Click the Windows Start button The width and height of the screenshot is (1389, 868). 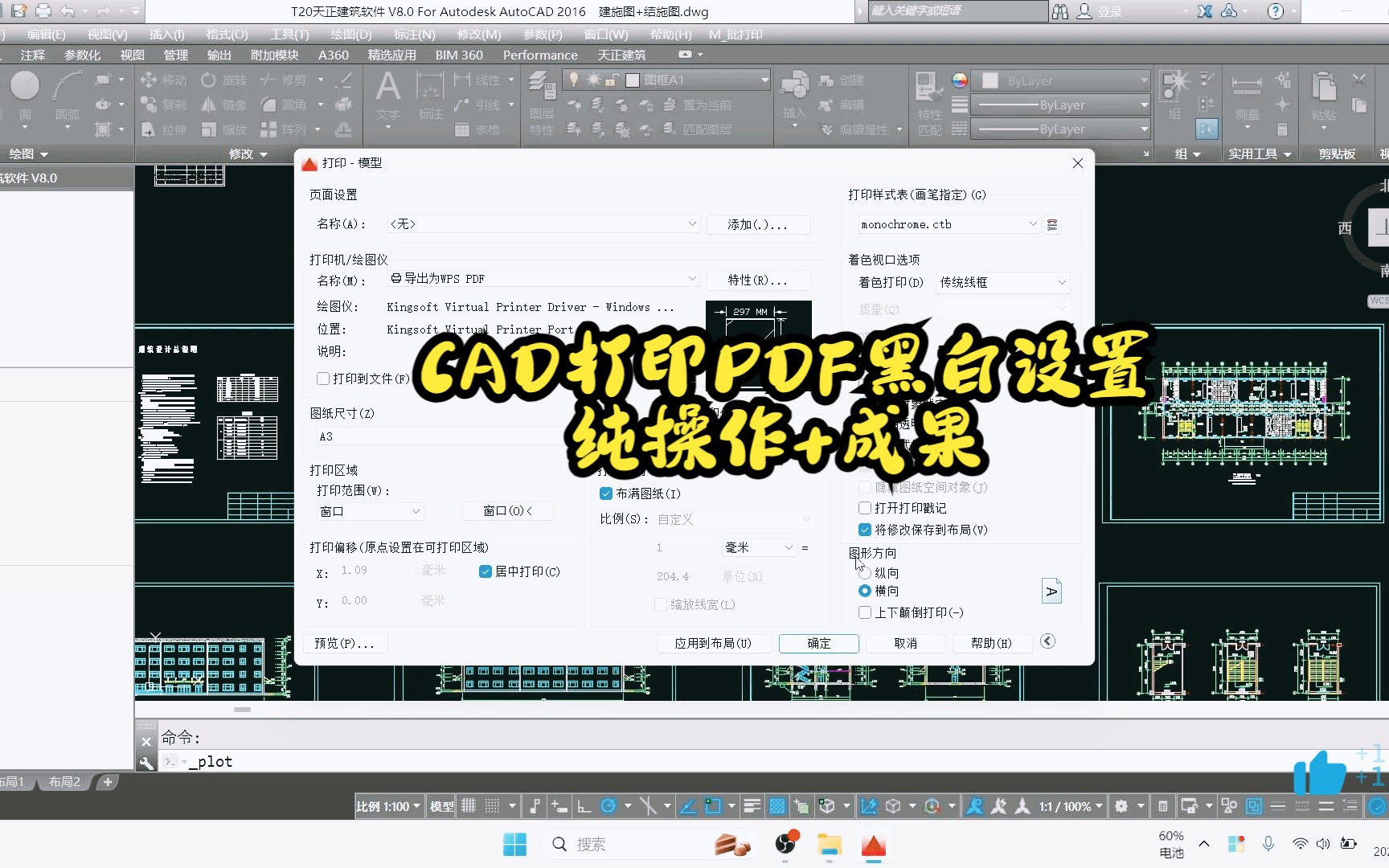tap(514, 845)
